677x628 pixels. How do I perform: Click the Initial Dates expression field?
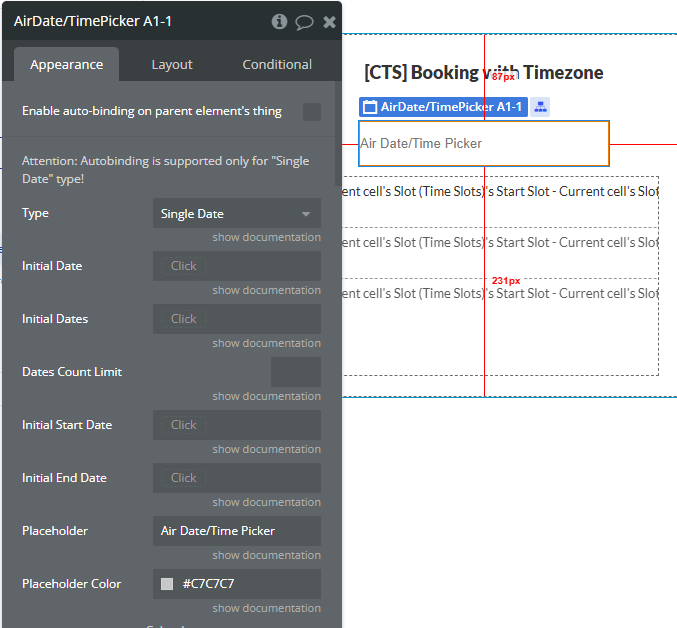pos(237,319)
